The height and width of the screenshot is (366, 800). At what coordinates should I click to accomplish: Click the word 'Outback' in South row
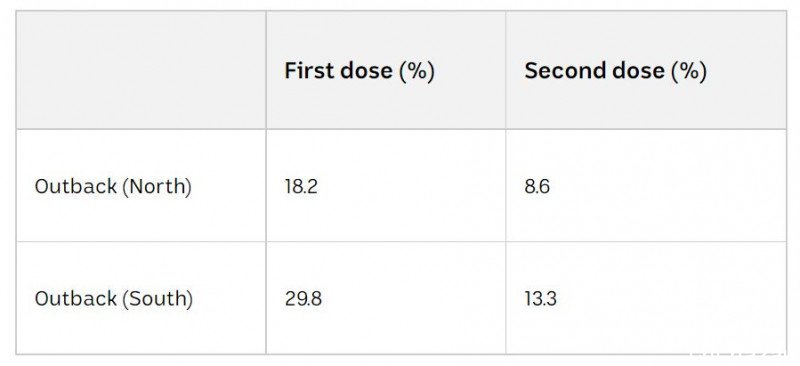[76, 299]
